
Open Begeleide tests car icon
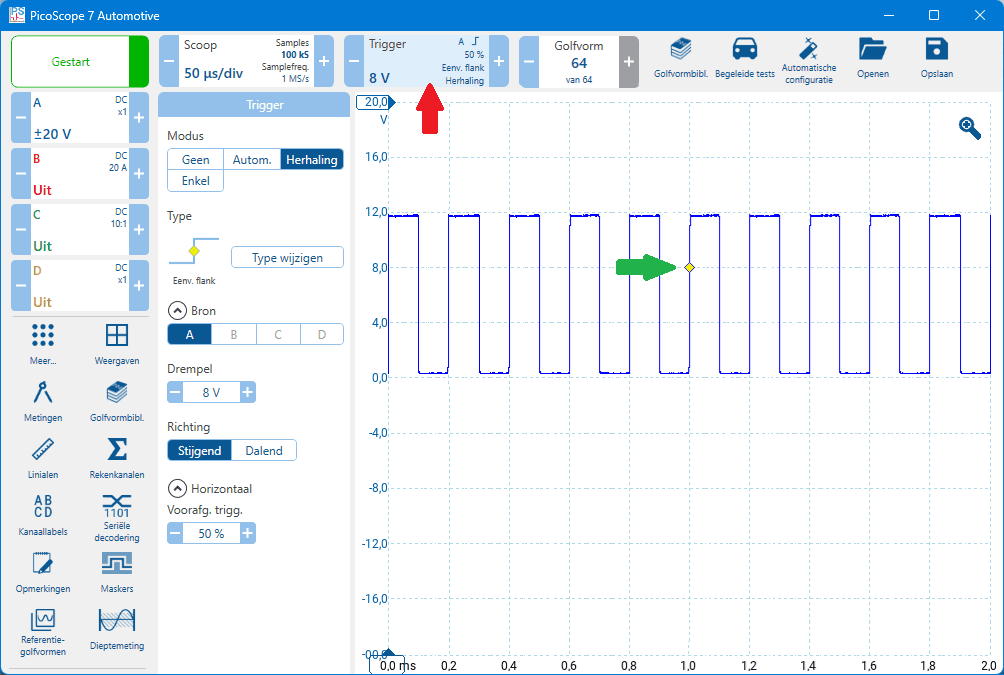click(x=744, y=60)
